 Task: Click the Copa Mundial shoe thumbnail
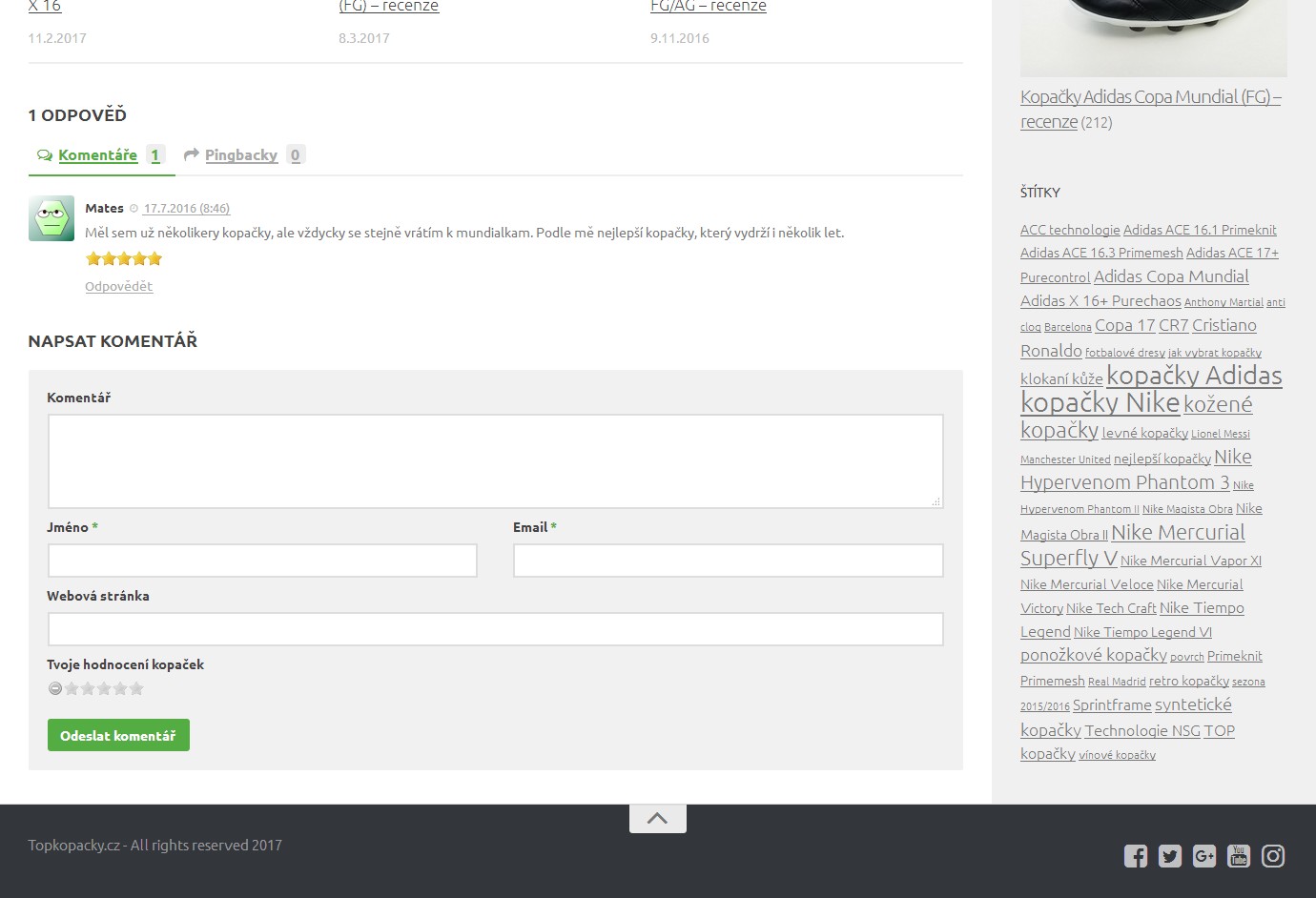click(1154, 38)
